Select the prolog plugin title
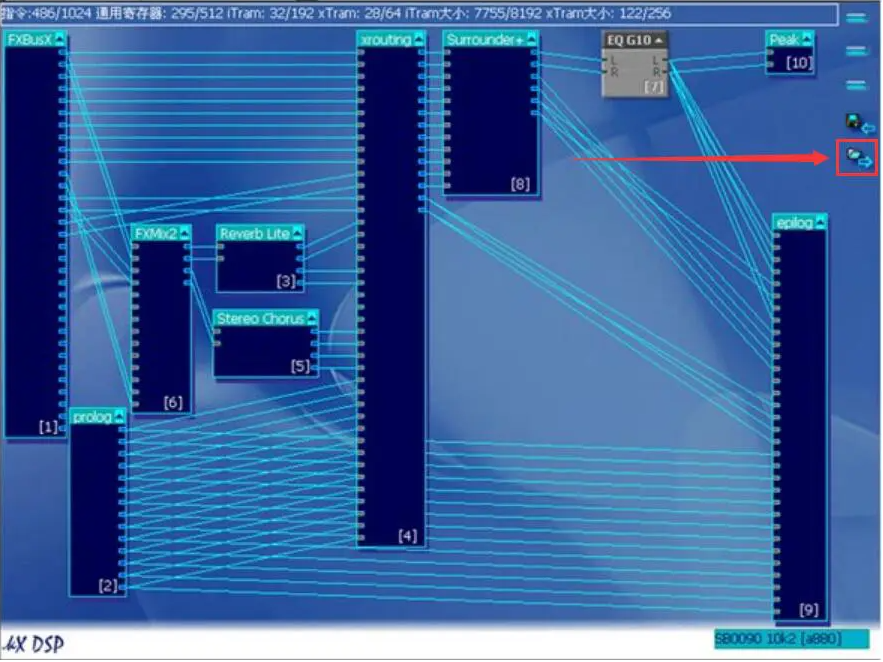The height and width of the screenshot is (662, 883). (x=92, y=417)
